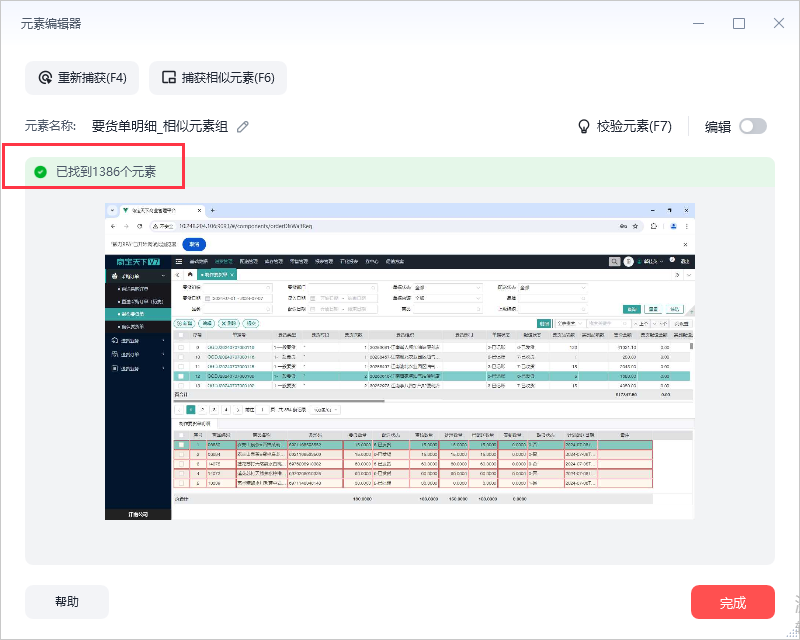Viewport: 800px width, 640px height.
Task: Open the page-size dropdown in the preview pagination
Action: [x=326, y=409]
